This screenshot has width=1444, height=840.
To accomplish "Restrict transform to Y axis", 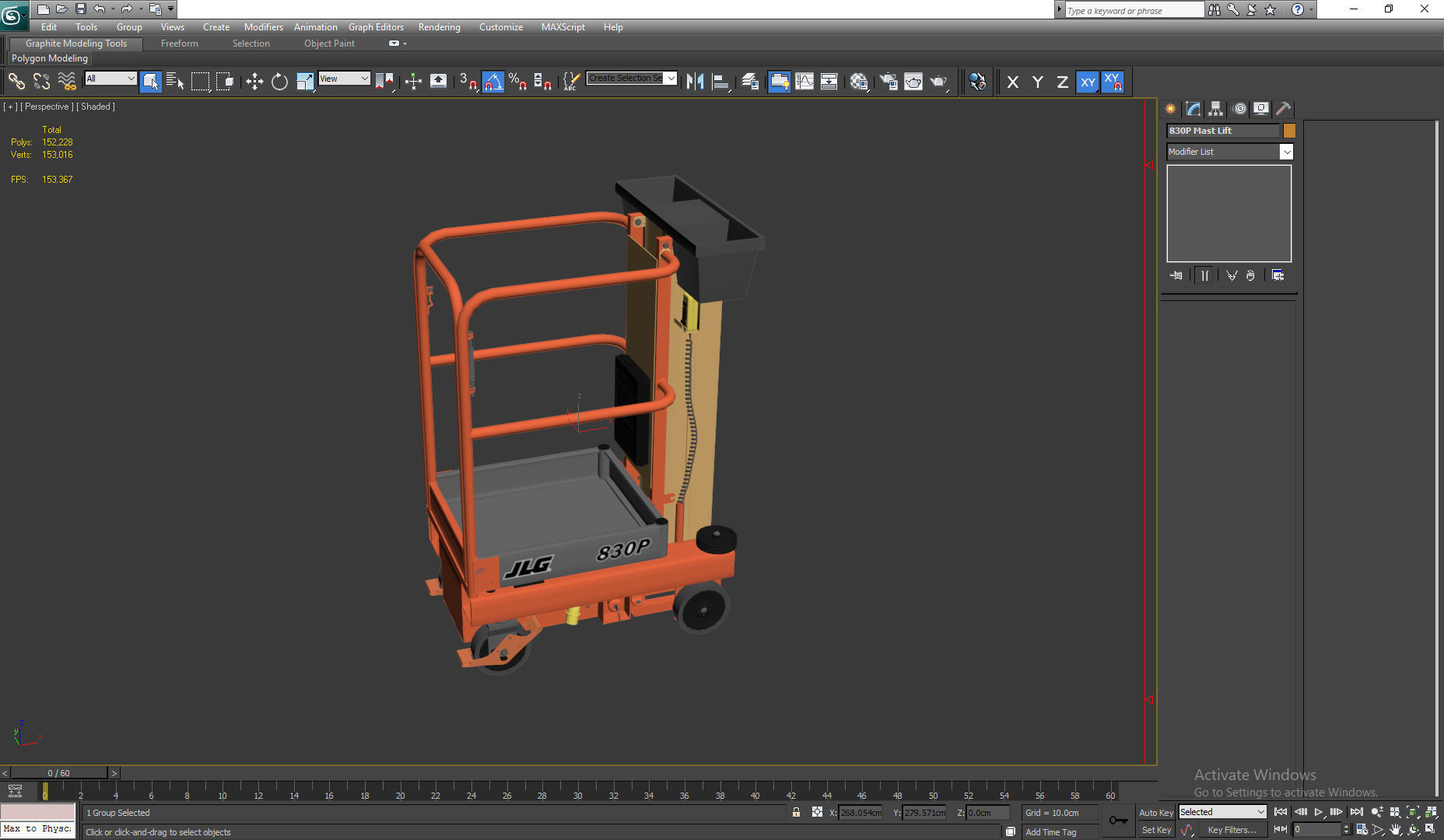I will 1037,82.
